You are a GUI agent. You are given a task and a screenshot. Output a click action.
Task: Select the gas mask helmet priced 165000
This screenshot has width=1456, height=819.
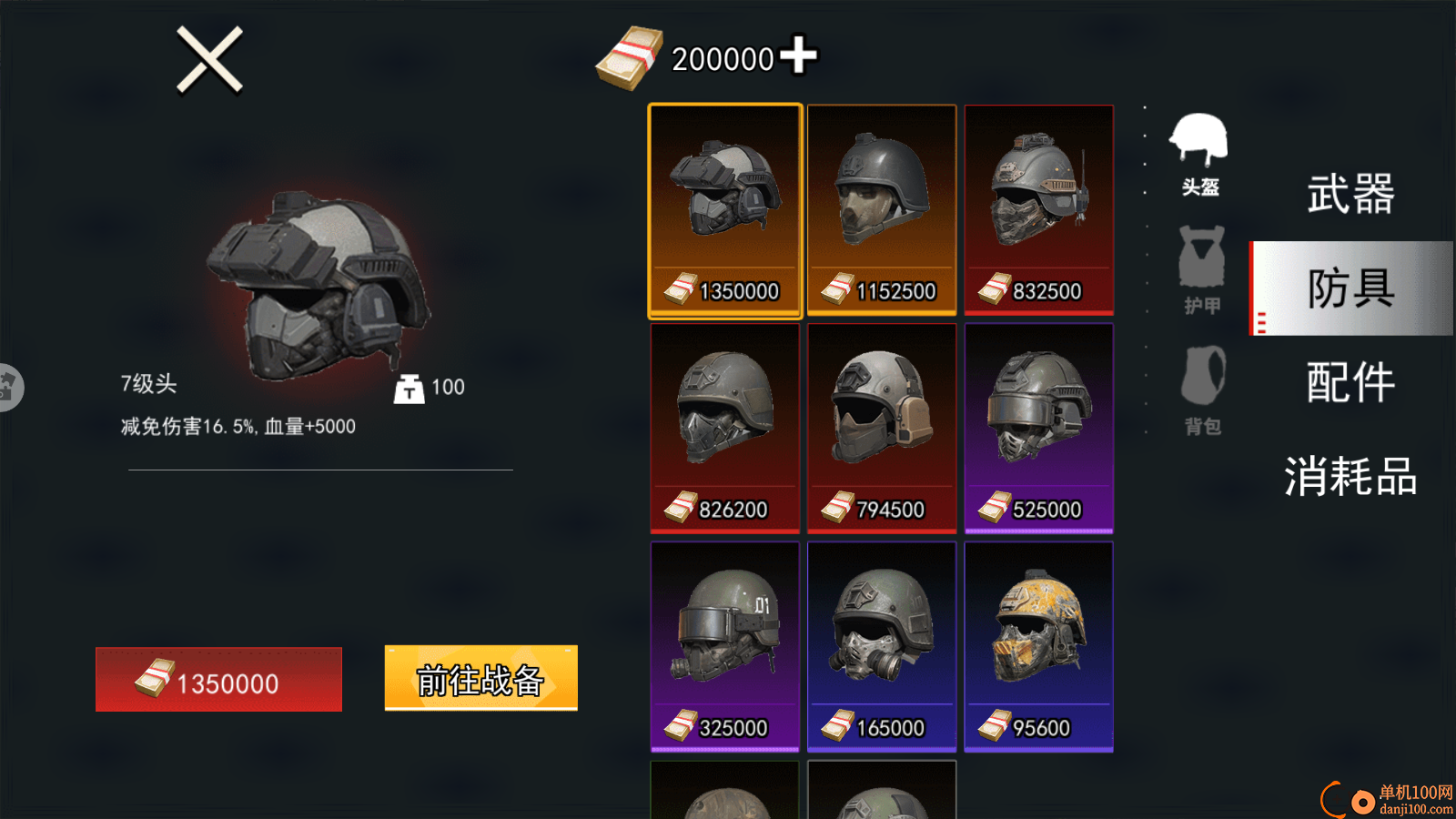882,647
